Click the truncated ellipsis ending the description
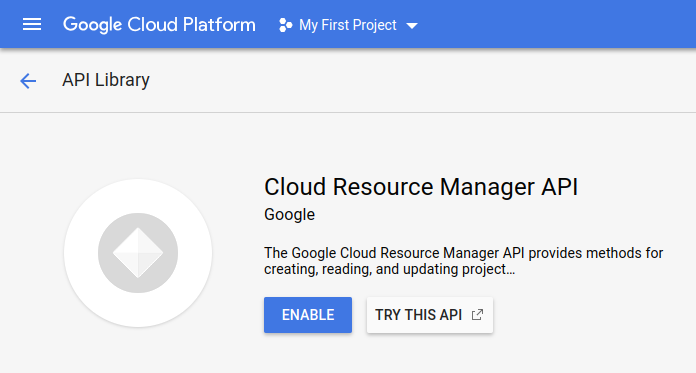696x373 pixels. [x=510, y=270]
